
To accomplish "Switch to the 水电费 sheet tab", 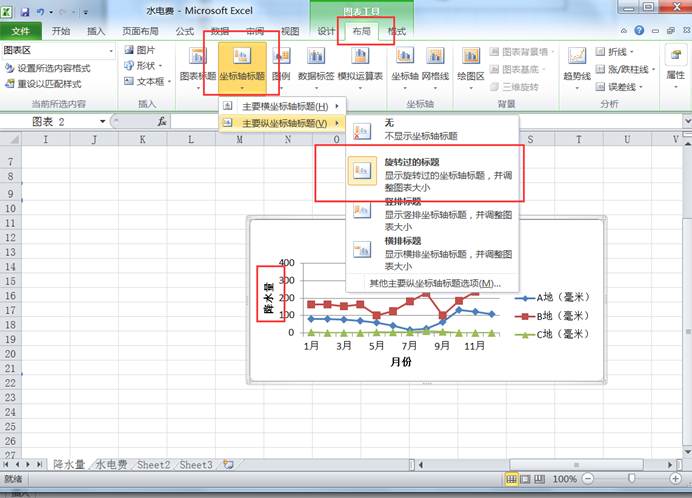I will click(111, 465).
